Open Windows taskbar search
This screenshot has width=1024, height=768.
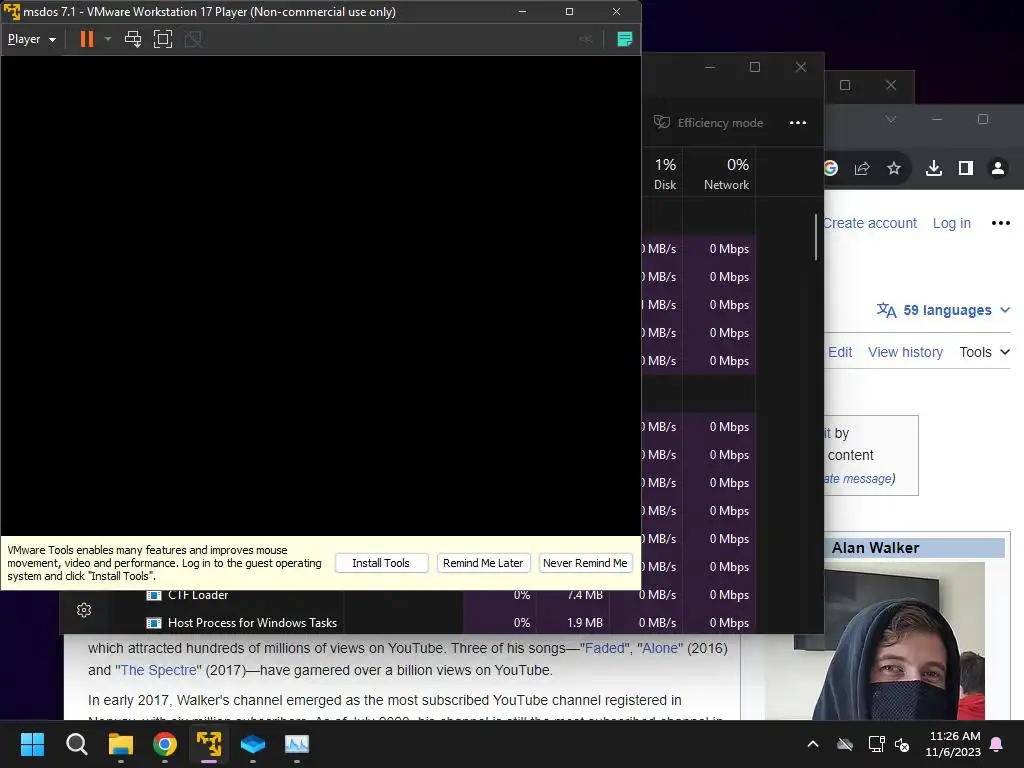[76, 744]
